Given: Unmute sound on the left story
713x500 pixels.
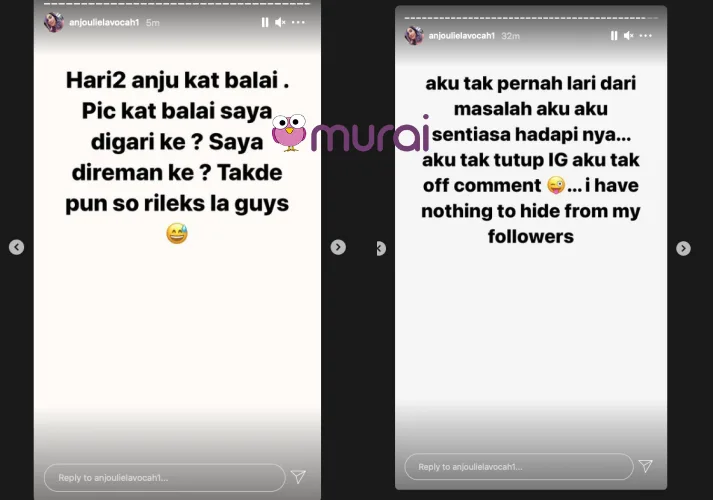Looking at the screenshot, I should [280, 22].
